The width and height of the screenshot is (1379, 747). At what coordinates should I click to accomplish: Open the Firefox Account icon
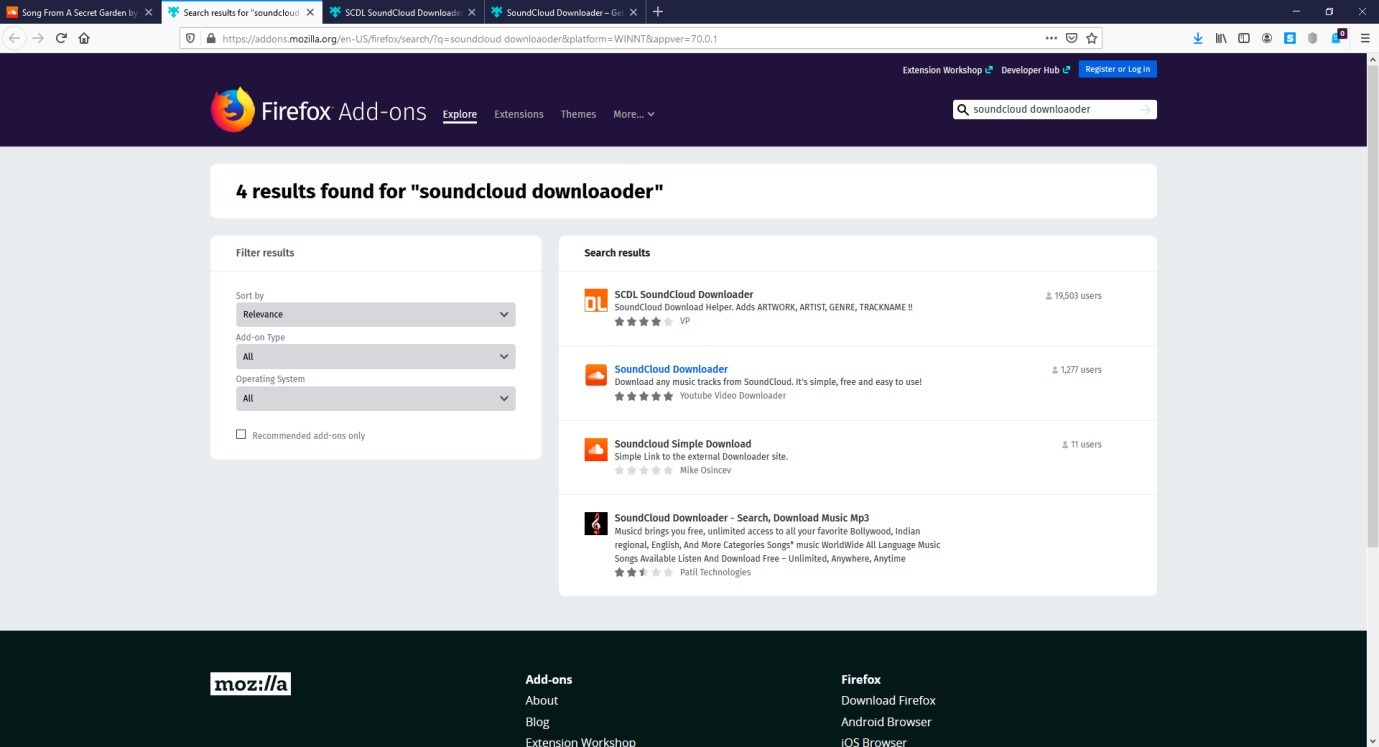[1267, 38]
